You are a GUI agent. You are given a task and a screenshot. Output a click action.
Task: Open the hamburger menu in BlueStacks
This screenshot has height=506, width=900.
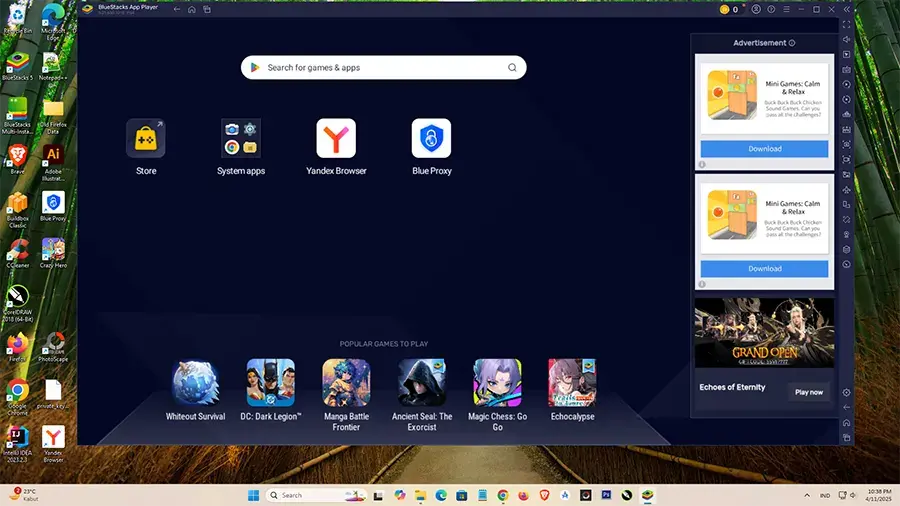tap(786, 9)
